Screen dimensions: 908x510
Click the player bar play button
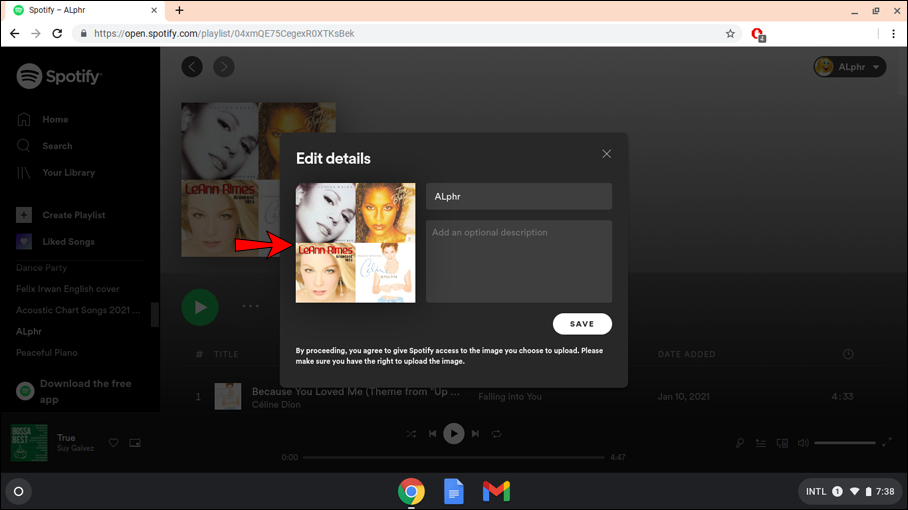point(453,434)
